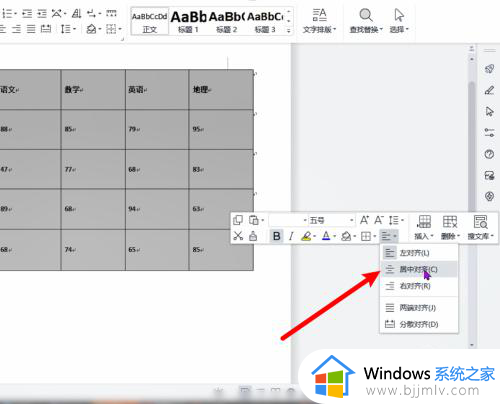Open the 删除 table delete menu
This screenshot has height=404, width=500.
click(450, 227)
